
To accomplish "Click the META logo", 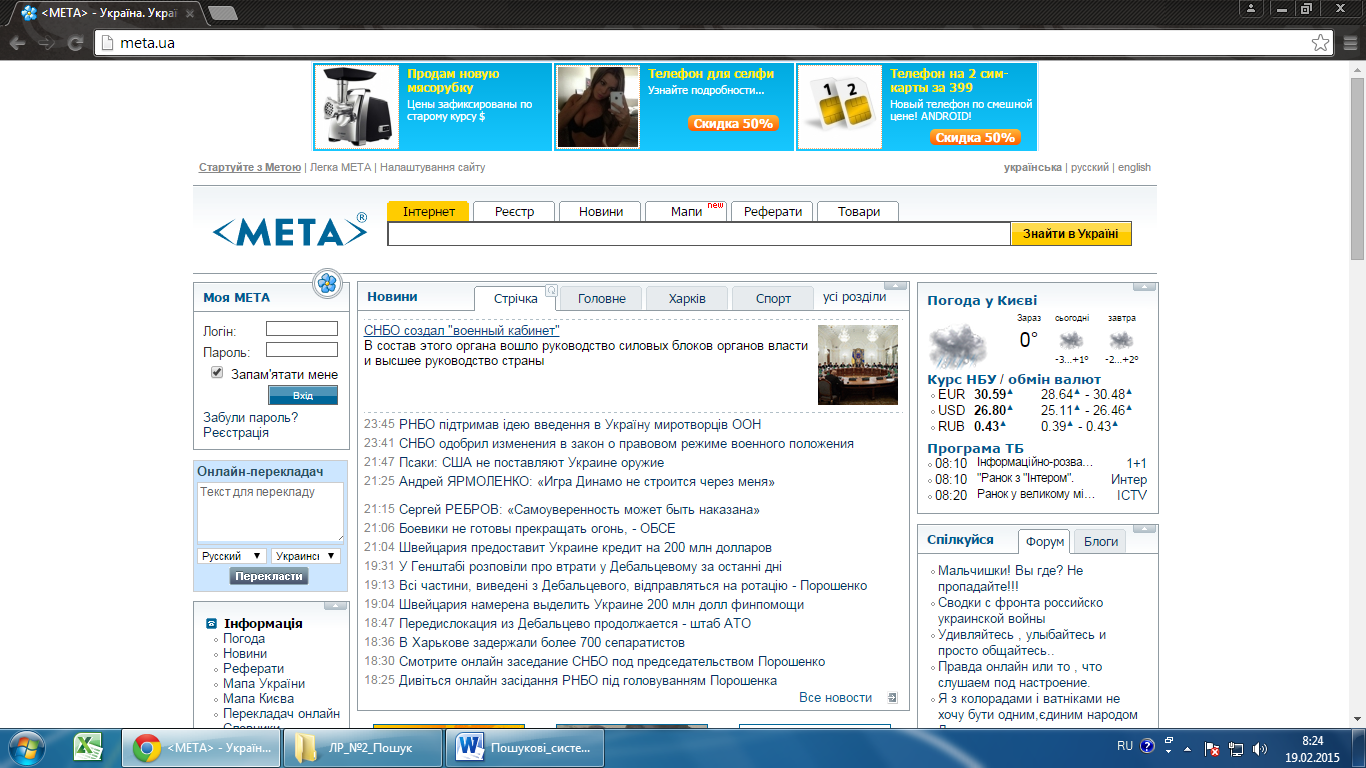I will click(290, 231).
